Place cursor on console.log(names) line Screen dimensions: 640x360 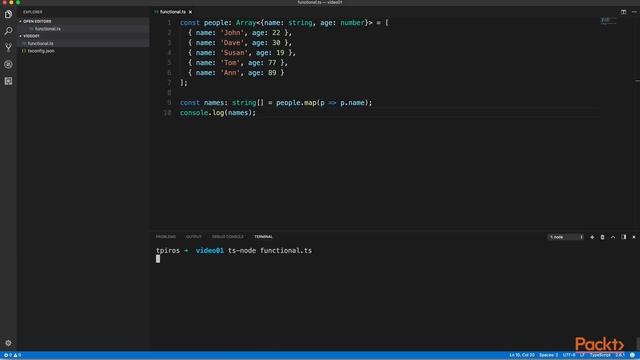click(x=218, y=113)
